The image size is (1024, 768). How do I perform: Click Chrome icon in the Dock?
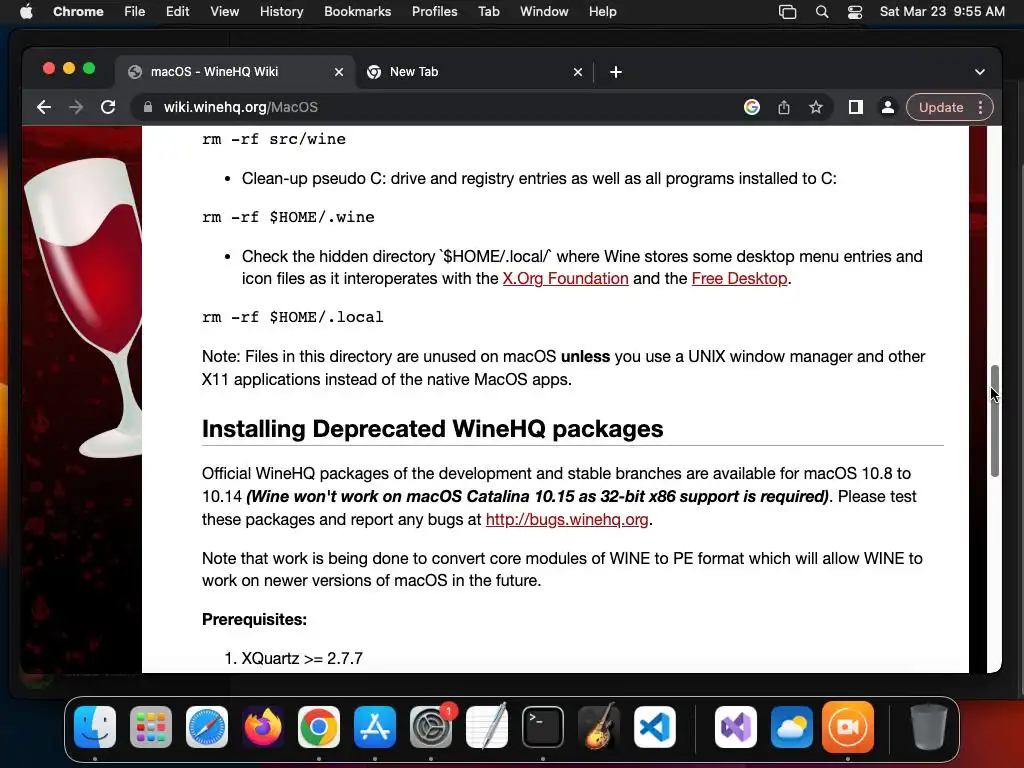[319, 727]
